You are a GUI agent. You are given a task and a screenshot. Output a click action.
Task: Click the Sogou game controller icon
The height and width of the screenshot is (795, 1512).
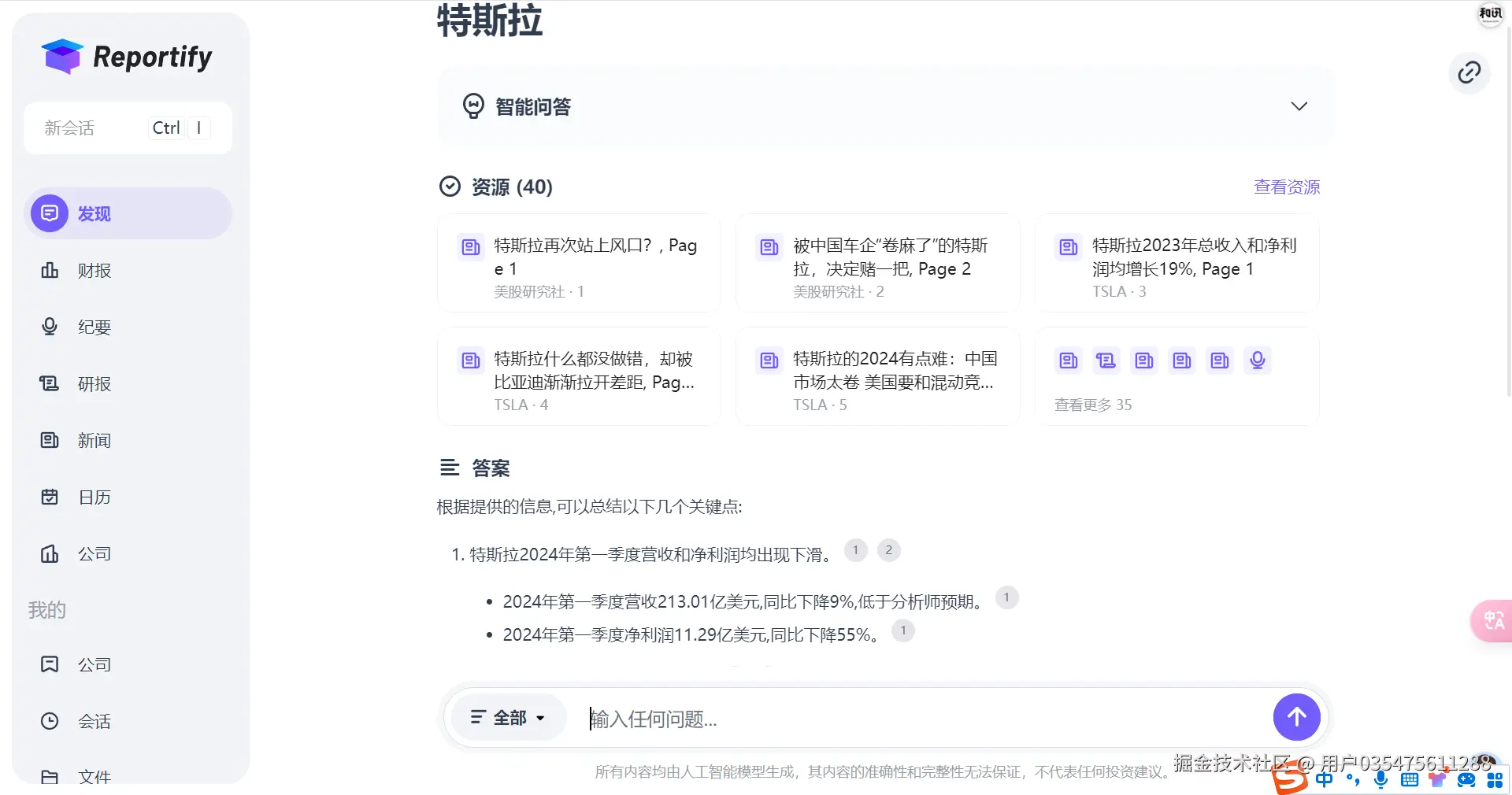click(x=1466, y=779)
